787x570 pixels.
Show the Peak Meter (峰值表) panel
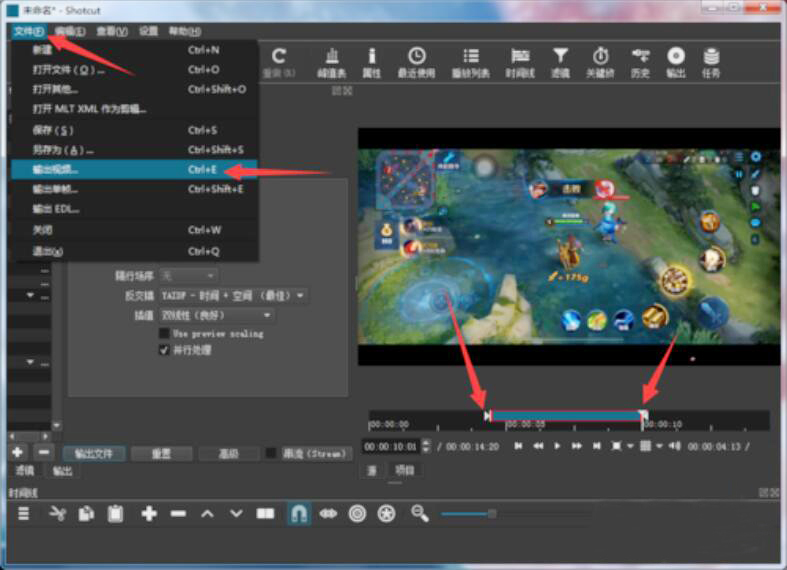(x=332, y=60)
